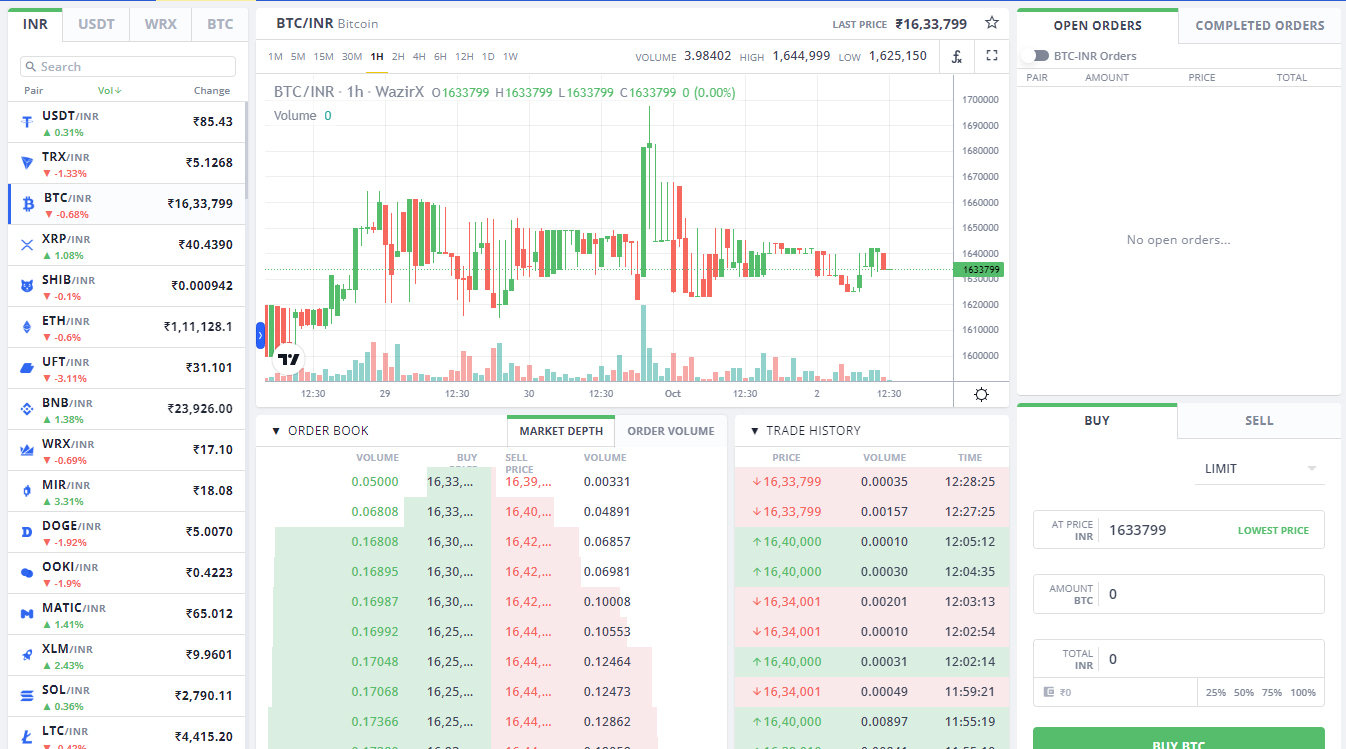This screenshot has height=749, width=1346.
Task: Collapse the ORDER BOOK panel
Action: (275, 431)
